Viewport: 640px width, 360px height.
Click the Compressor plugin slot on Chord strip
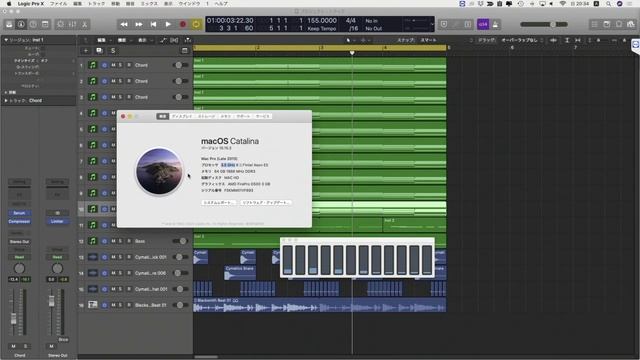[x=19, y=221]
